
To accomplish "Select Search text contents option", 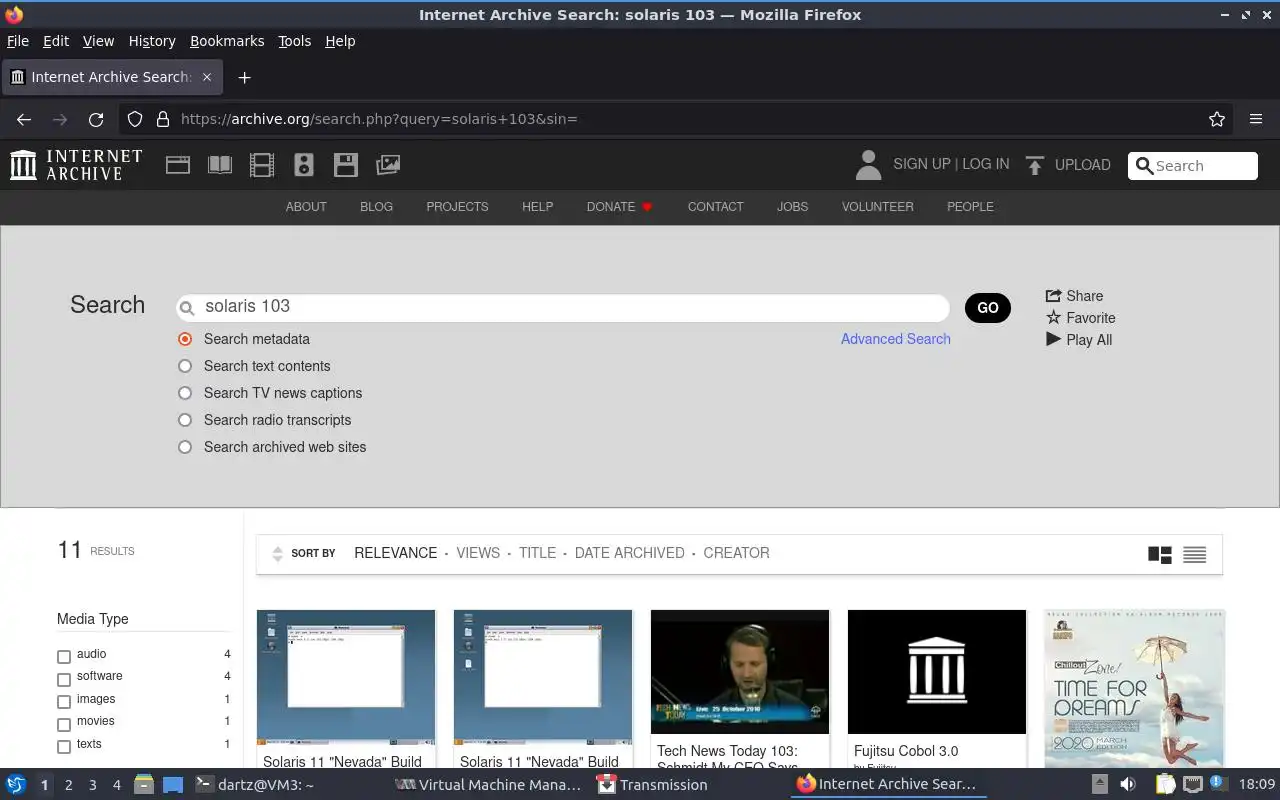I will click(x=185, y=366).
